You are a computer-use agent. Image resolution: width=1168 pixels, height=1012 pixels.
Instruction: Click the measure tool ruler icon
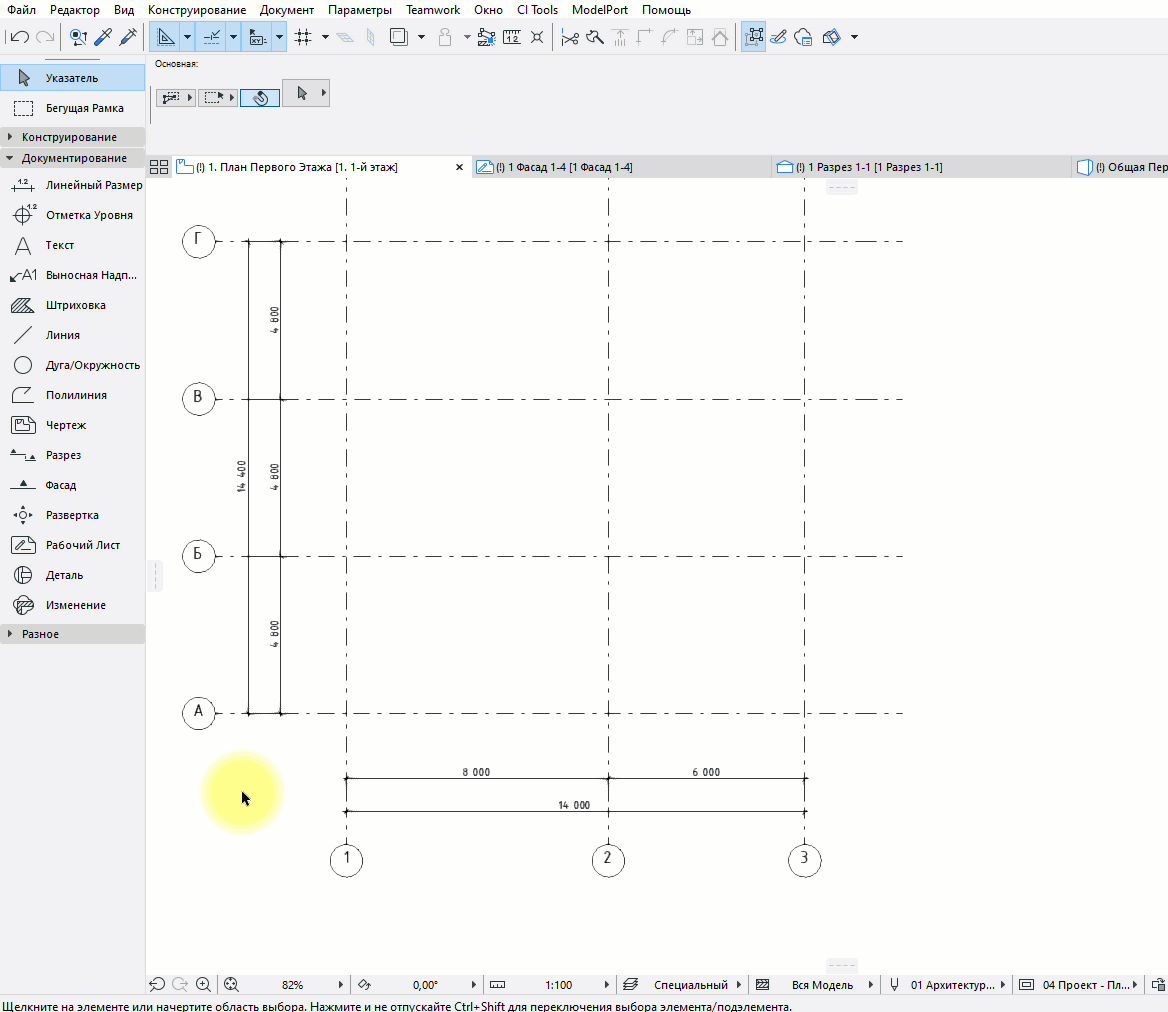[x=512, y=36]
